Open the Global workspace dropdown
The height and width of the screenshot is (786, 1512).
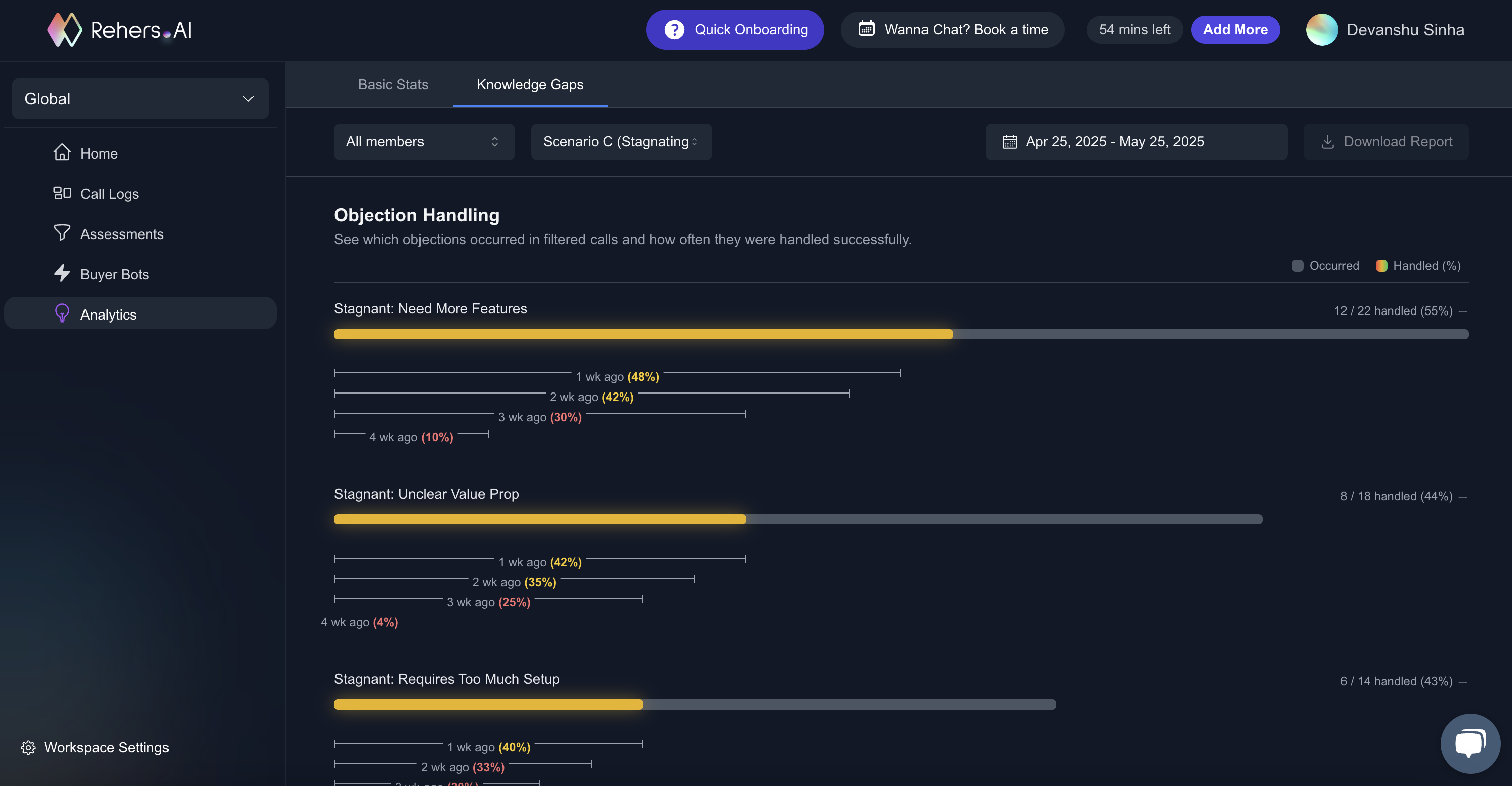point(140,99)
